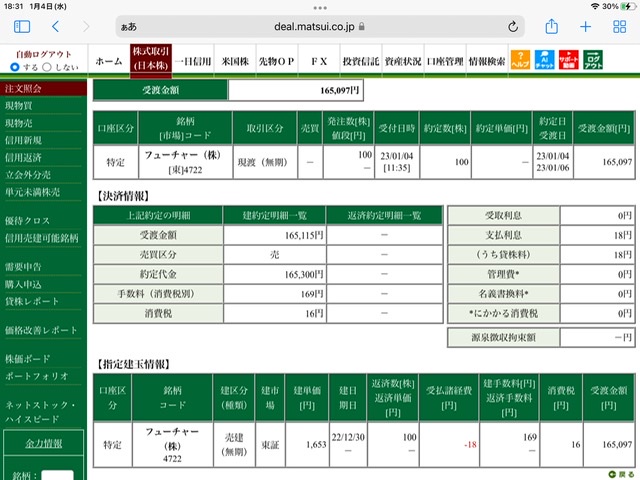The image size is (640, 480).
Task: Open 需要申告 in the sidebar
Action: pos(23,267)
